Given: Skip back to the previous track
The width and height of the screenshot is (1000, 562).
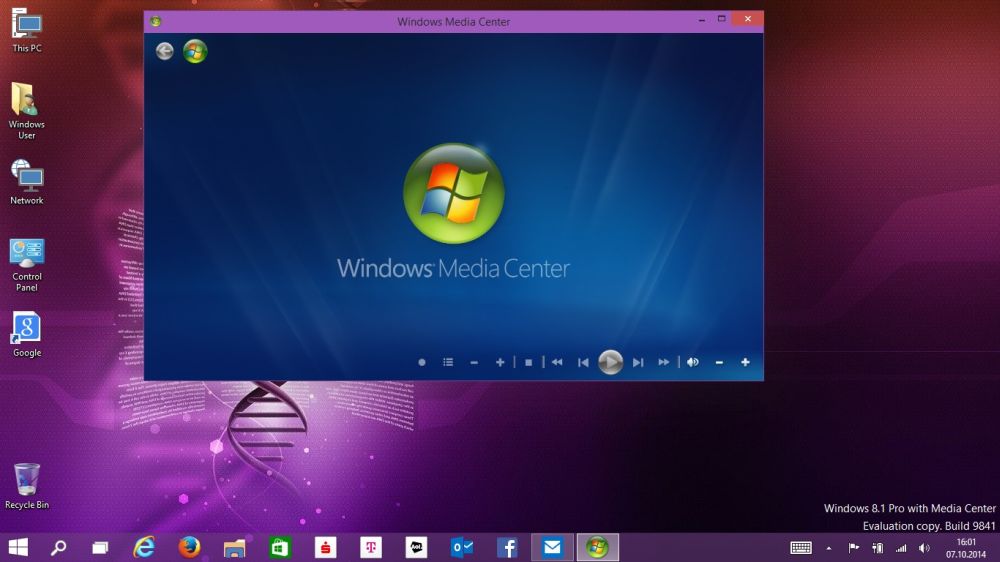Looking at the screenshot, I should (583, 362).
